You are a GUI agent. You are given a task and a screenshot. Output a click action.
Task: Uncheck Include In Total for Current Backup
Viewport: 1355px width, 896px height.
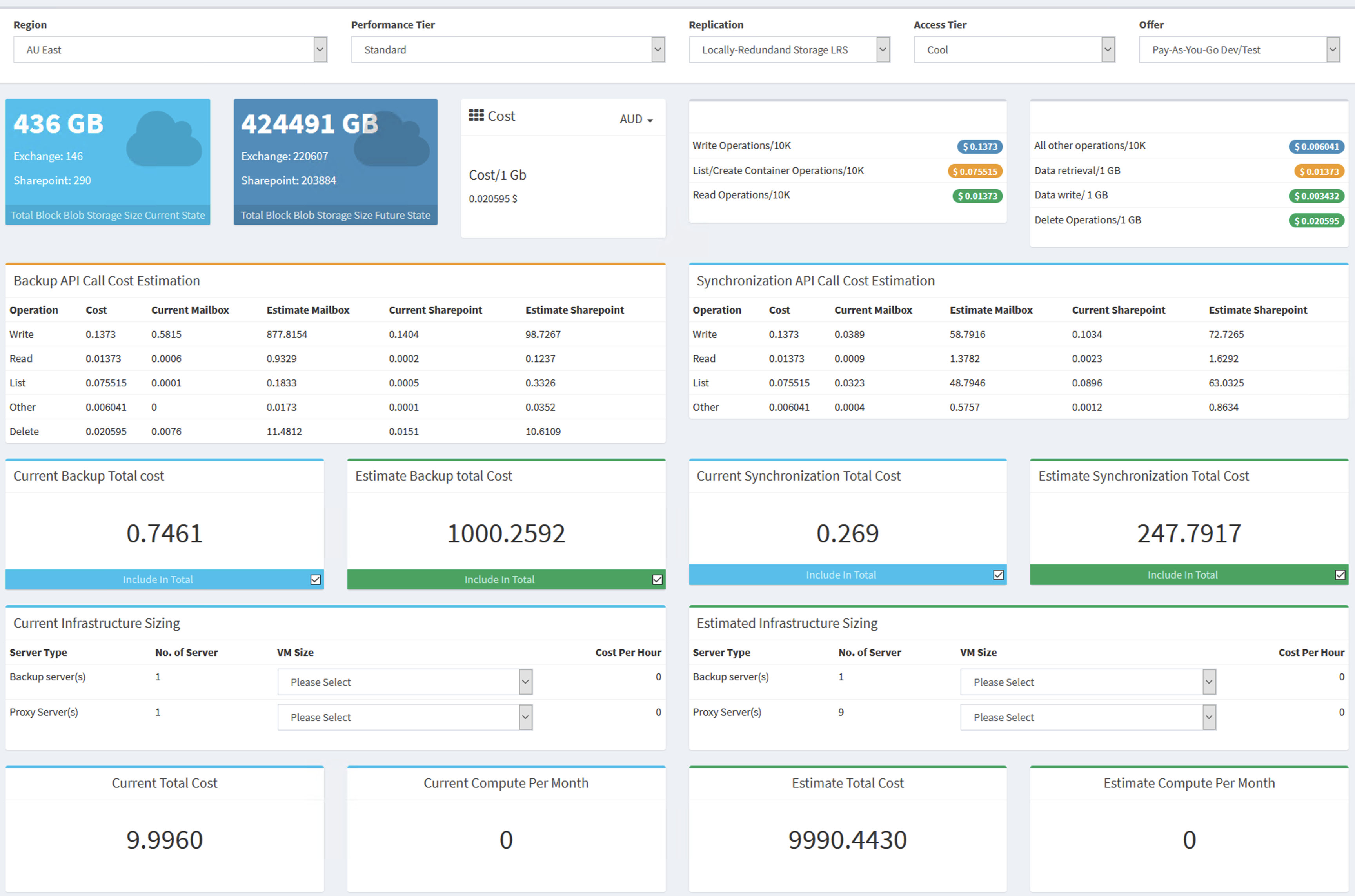316,579
